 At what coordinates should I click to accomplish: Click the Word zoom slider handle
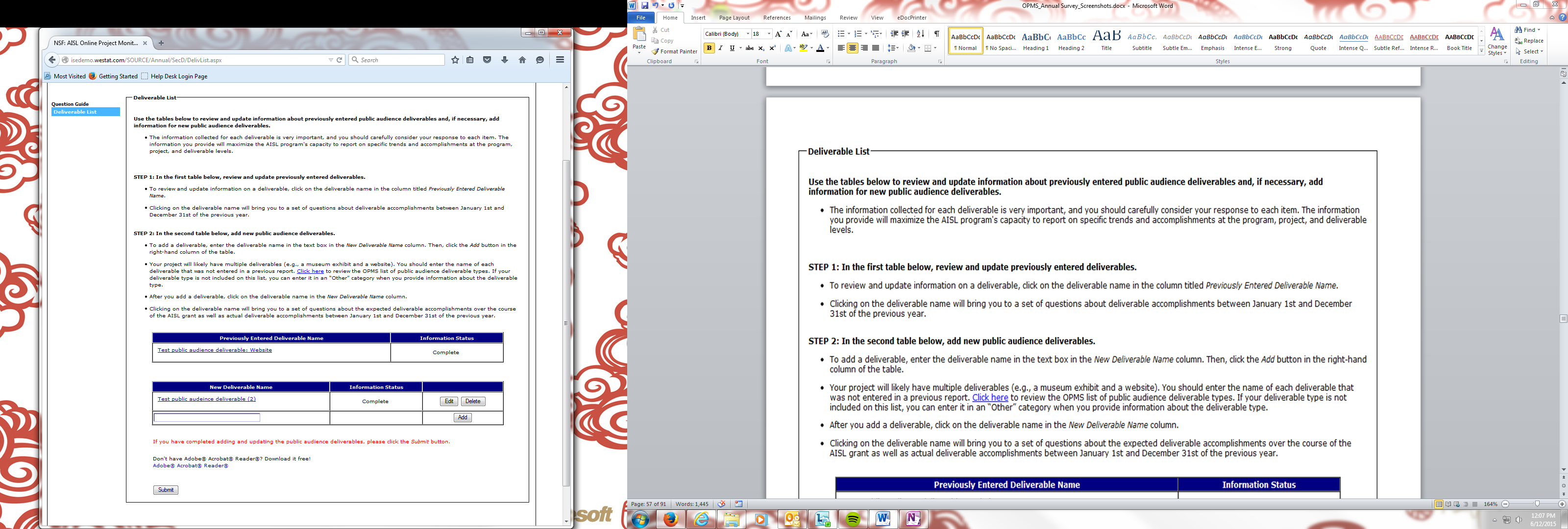point(1537,504)
